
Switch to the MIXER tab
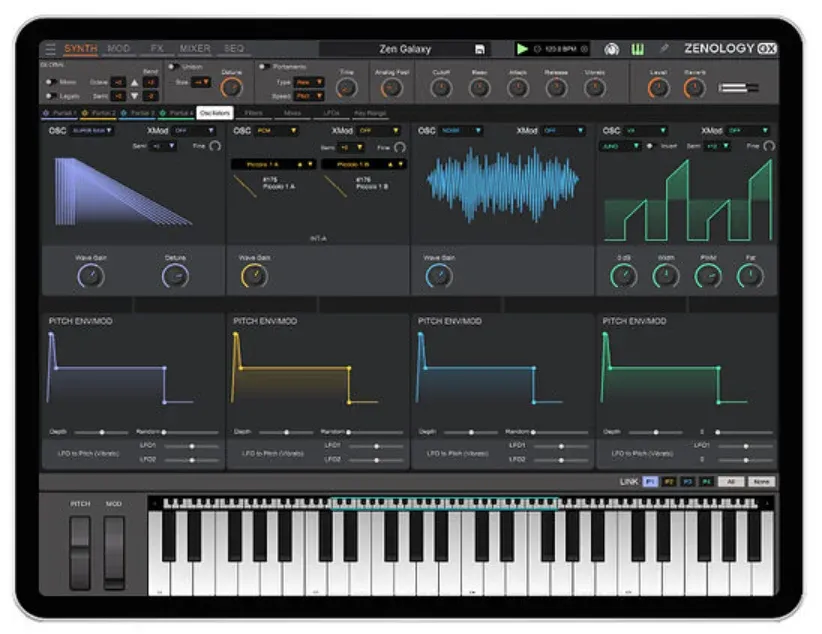coord(195,48)
